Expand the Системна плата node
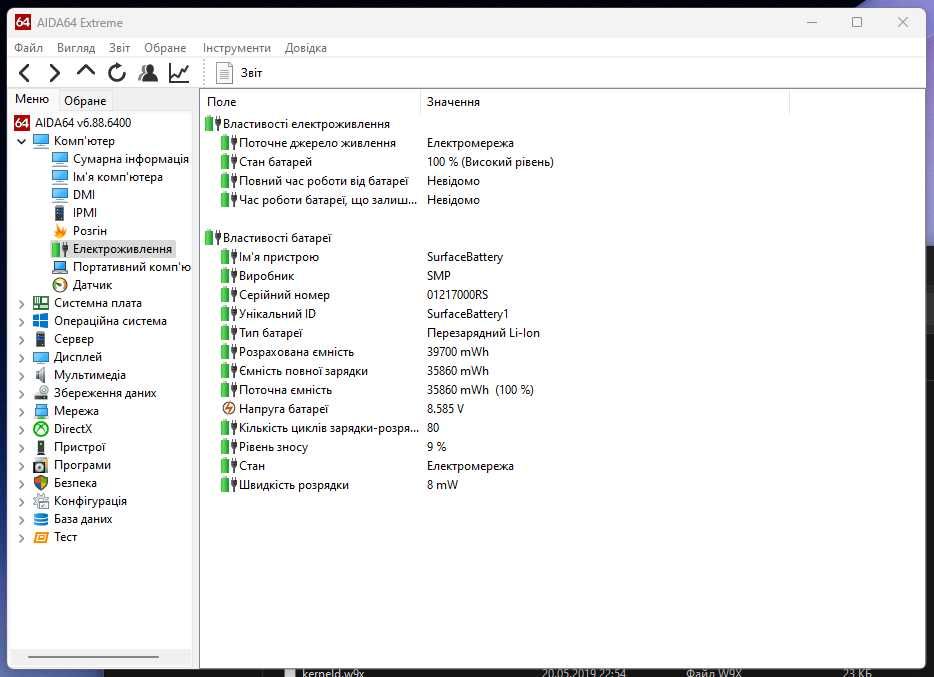 tap(21, 304)
